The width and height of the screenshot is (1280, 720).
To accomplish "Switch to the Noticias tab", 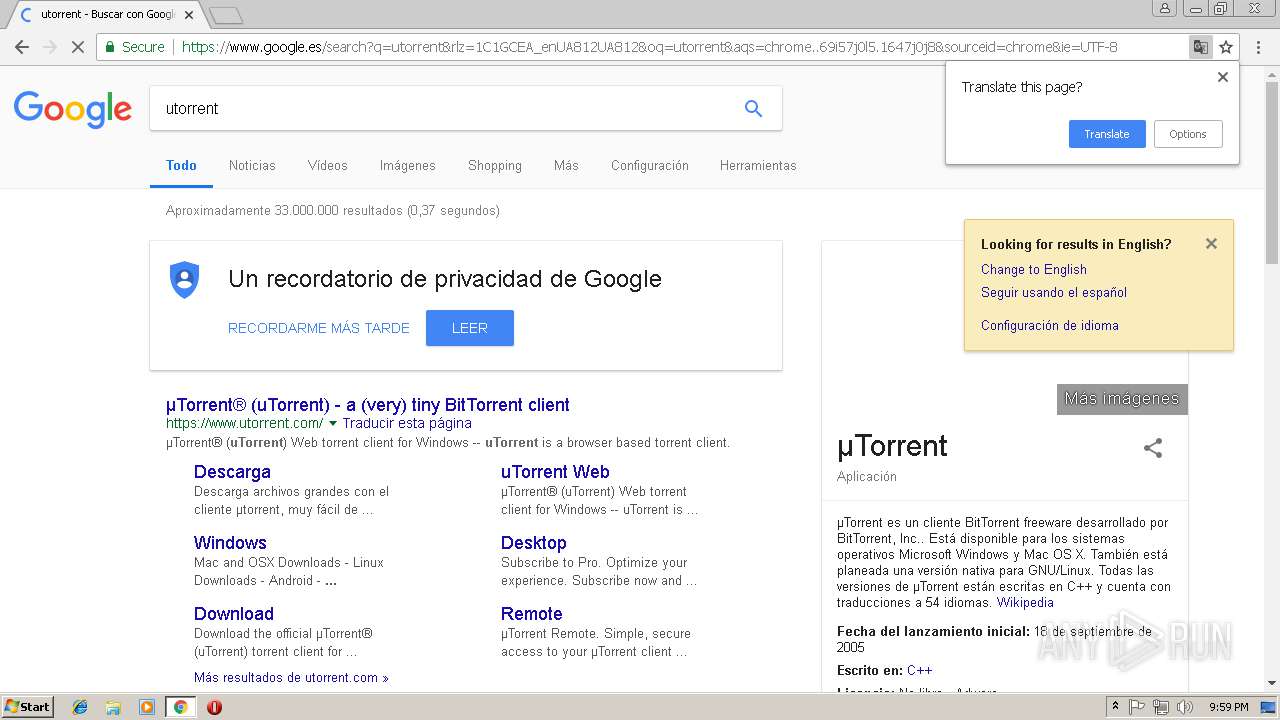I will (x=252, y=166).
